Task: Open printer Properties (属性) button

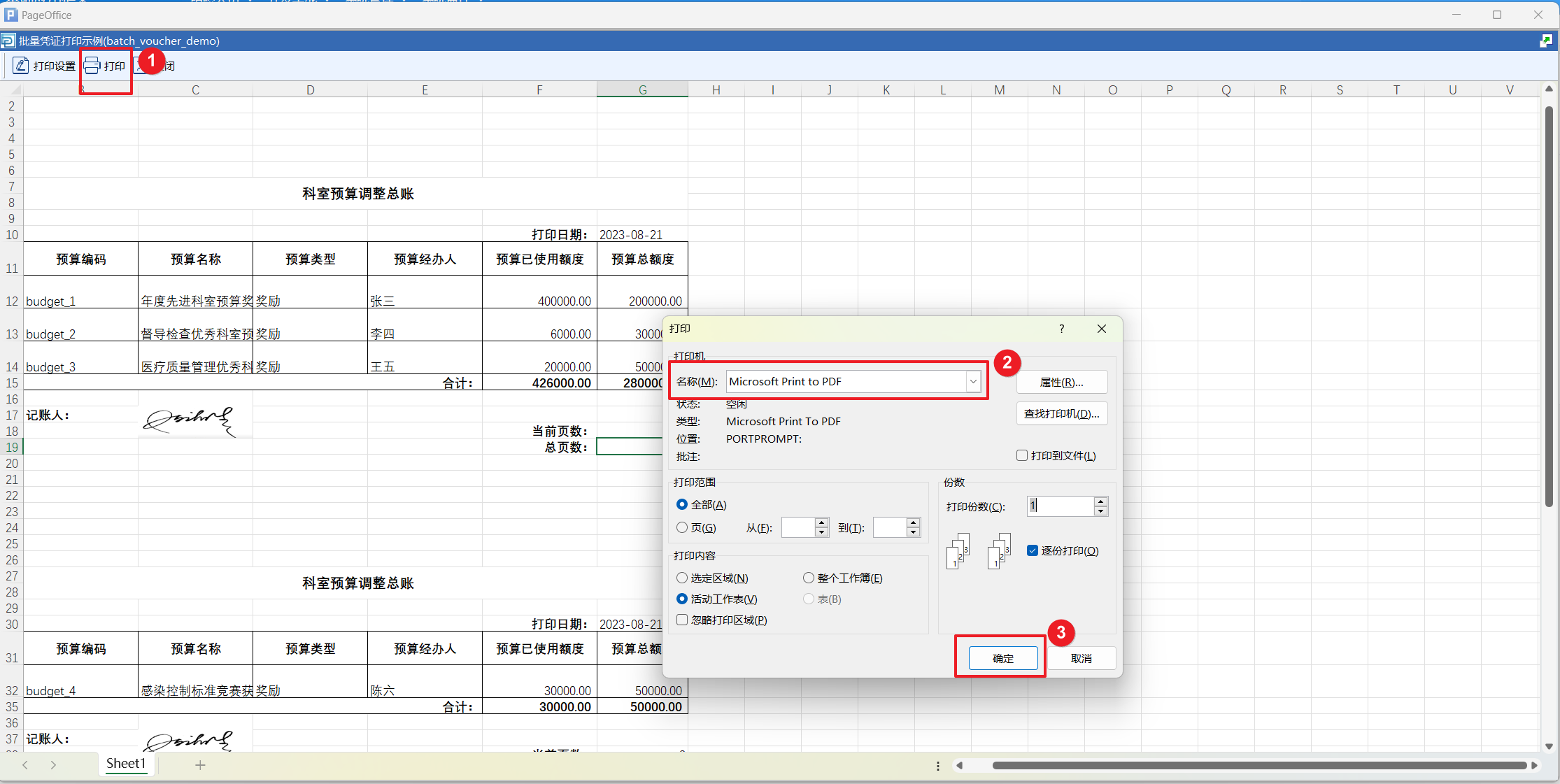Action: point(1061,383)
